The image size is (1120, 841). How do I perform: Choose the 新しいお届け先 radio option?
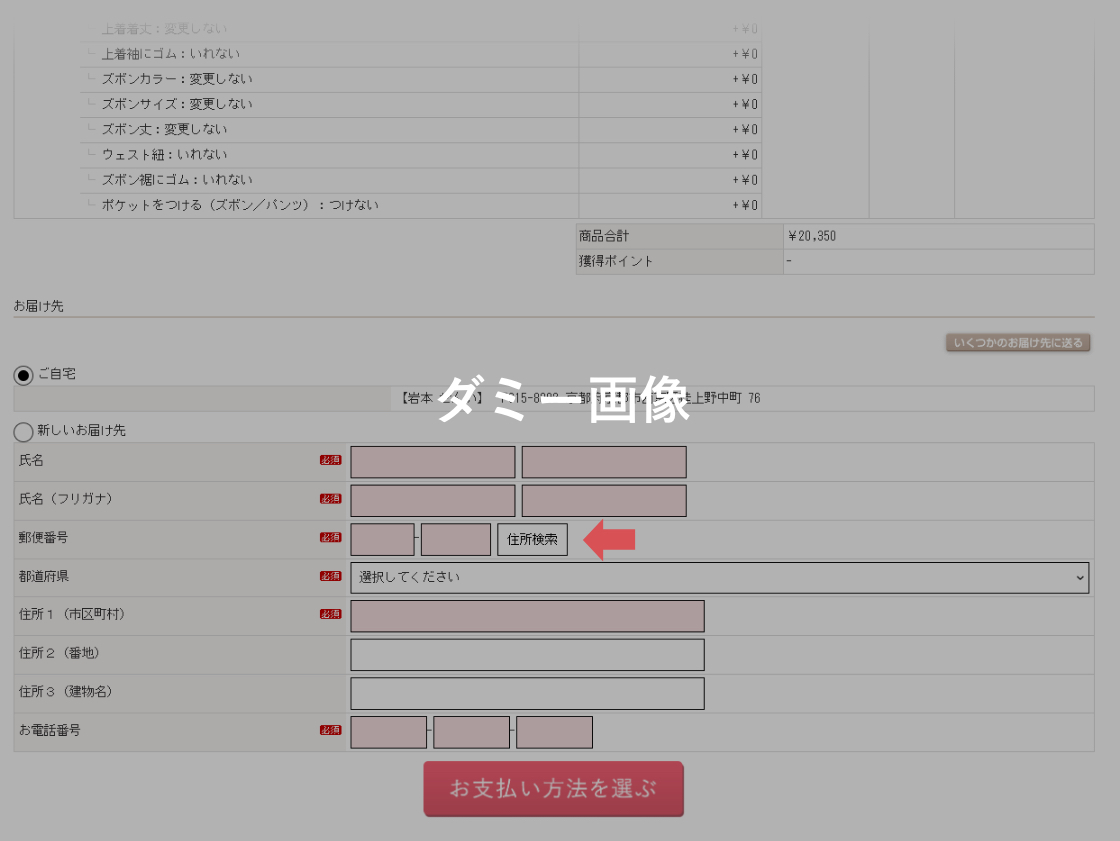point(23,432)
